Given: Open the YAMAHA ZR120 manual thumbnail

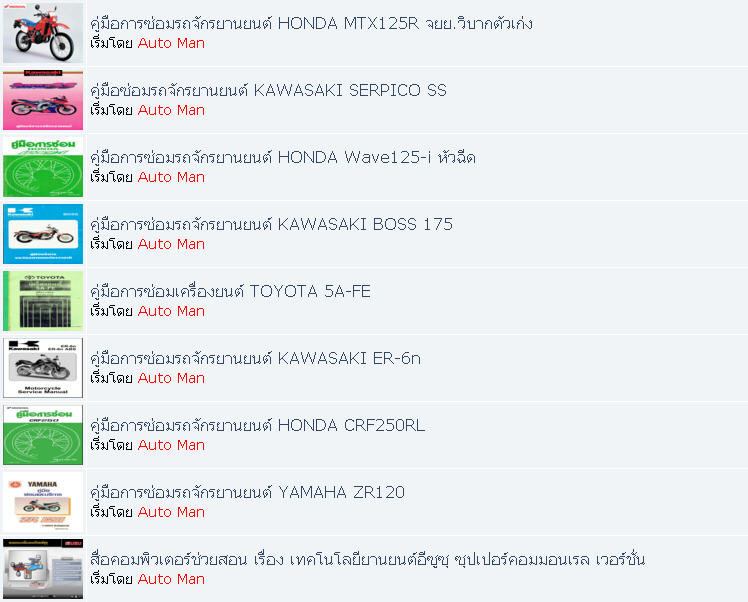Looking at the screenshot, I should tap(43, 502).
